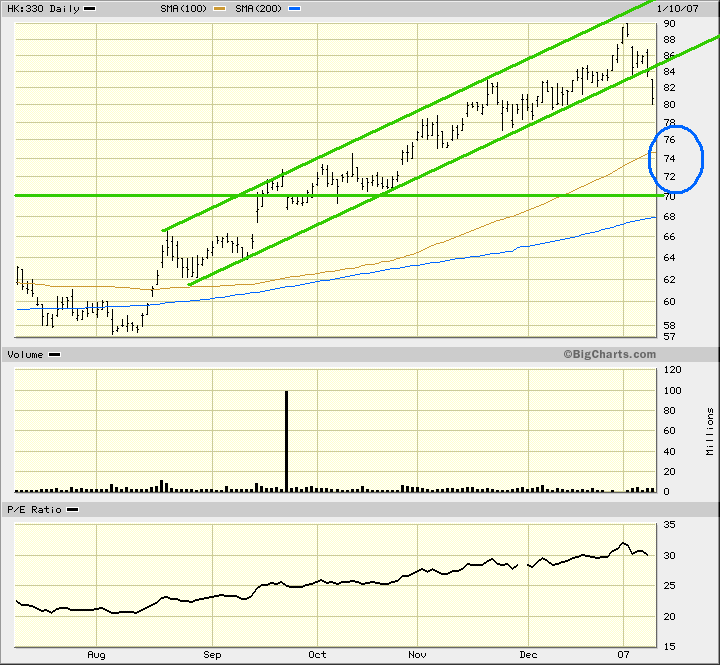This screenshot has height=665, width=720.
Task: Select the orange SMA(100) legend swatch
Action: pyautogui.click(x=219, y=8)
